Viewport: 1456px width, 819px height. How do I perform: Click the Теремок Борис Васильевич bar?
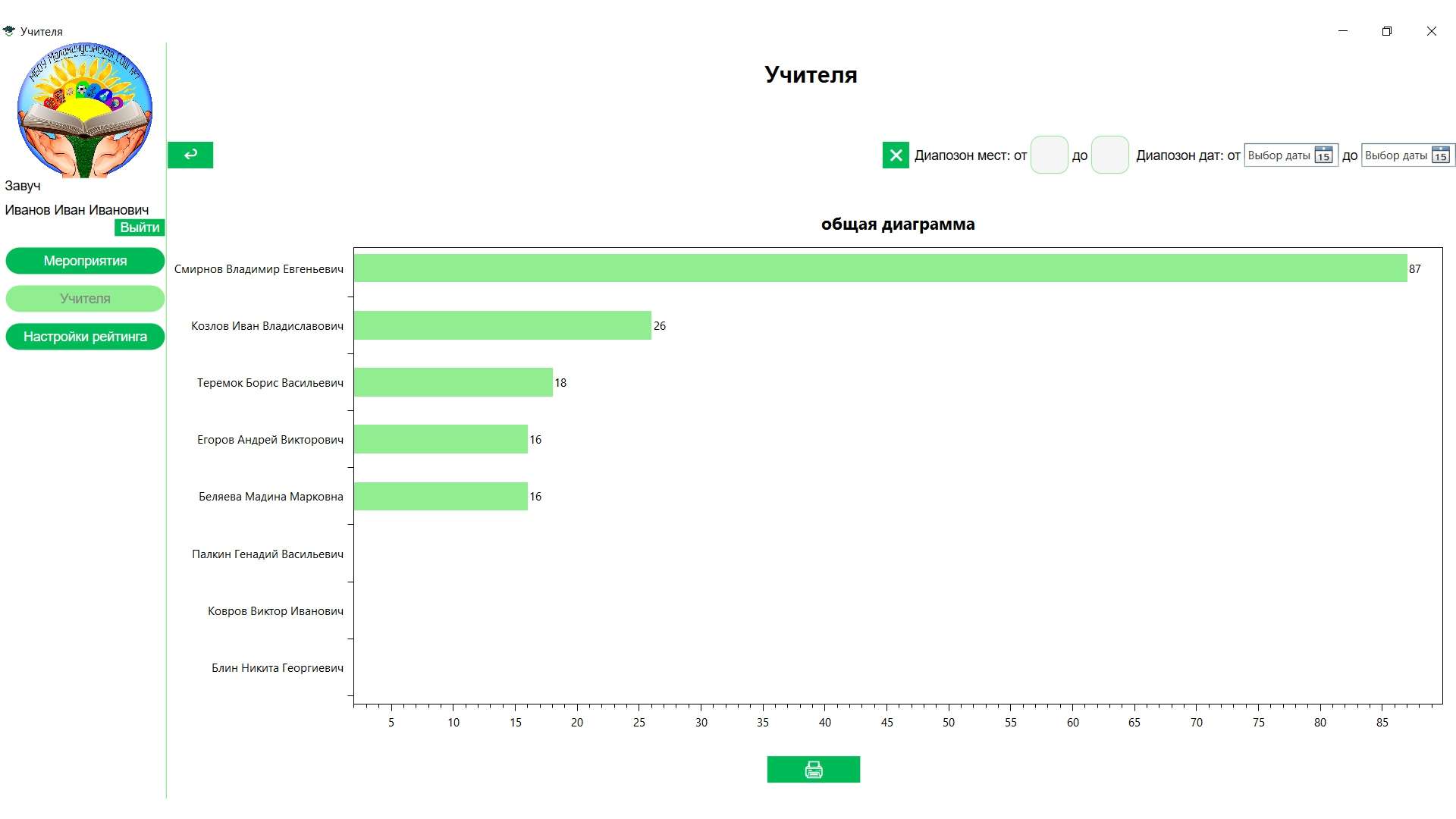click(453, 382)
